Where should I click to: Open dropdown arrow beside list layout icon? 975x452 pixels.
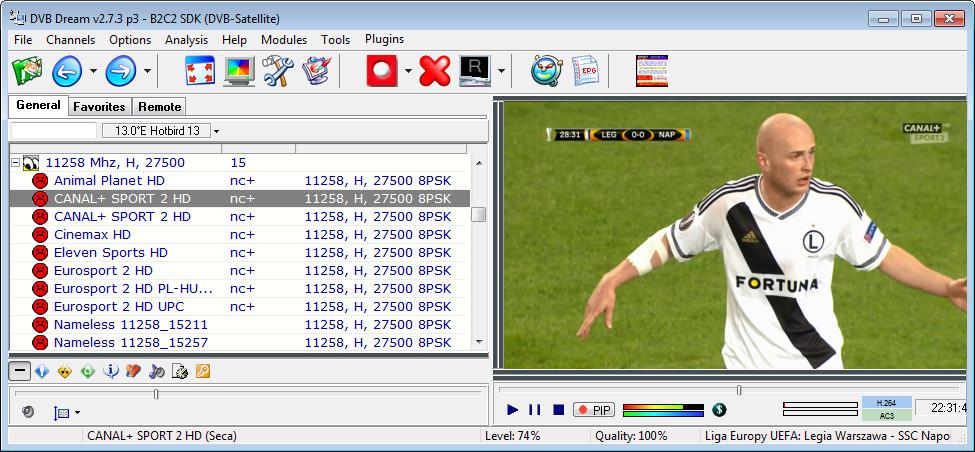(x=78, y=412)
